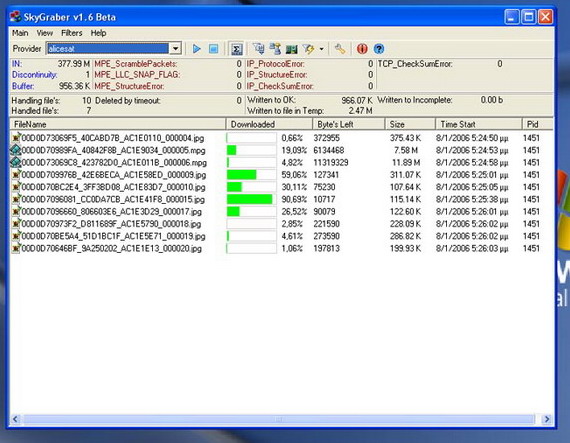Viewport: 570px width, 443px height.
Task: Click jpg icon of file ending _000017.jpg
Action: (16, 212)
